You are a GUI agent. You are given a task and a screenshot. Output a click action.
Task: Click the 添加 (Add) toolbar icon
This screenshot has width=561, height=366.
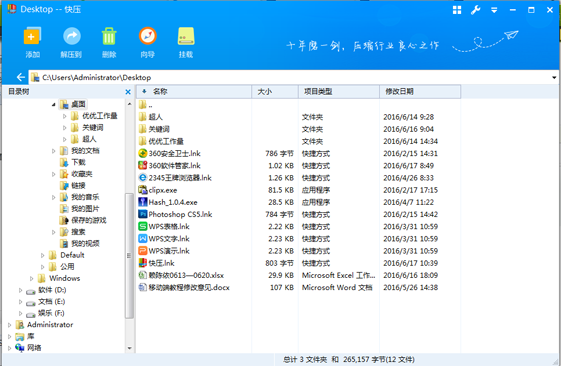(32, 36)
